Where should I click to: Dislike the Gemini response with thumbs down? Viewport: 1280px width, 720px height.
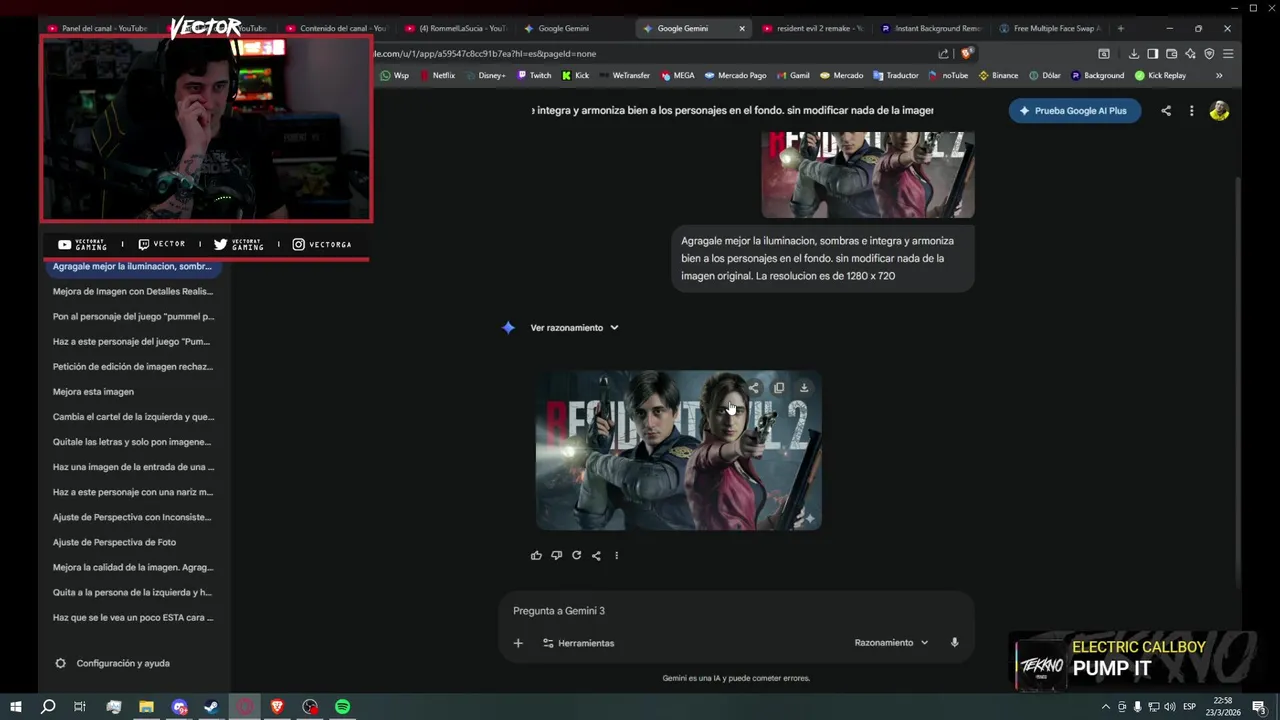pos(556,555)
